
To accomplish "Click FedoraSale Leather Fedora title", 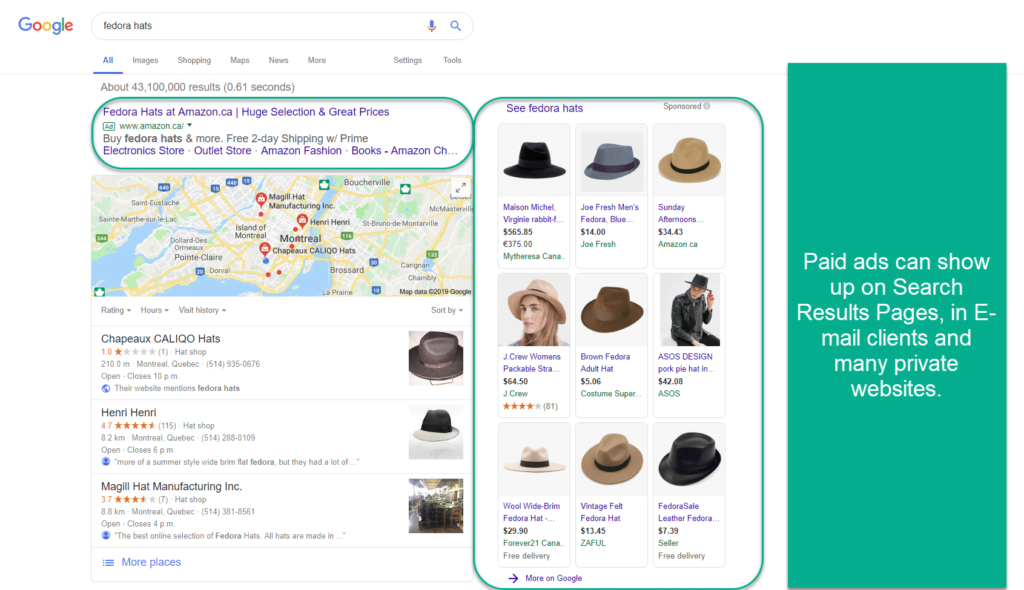I will [688, 512].
